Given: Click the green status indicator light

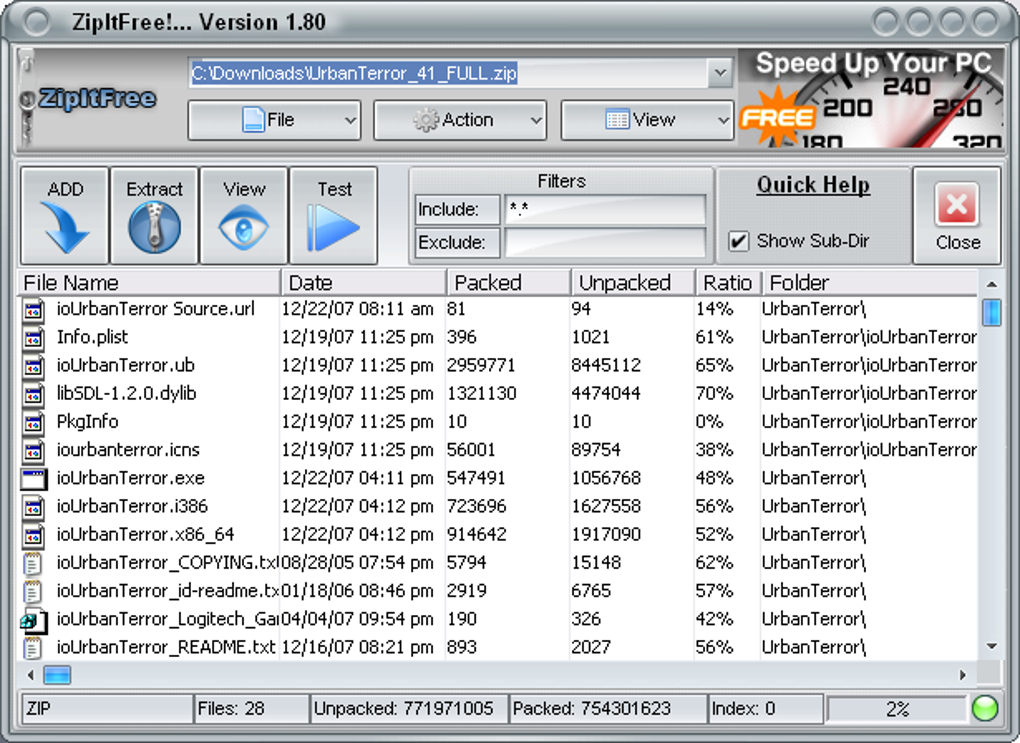Looking at the screenshot, I should 984,709.
